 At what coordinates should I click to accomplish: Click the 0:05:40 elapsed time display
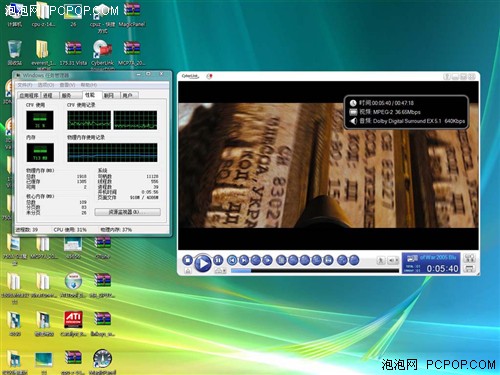click(442, 269)
